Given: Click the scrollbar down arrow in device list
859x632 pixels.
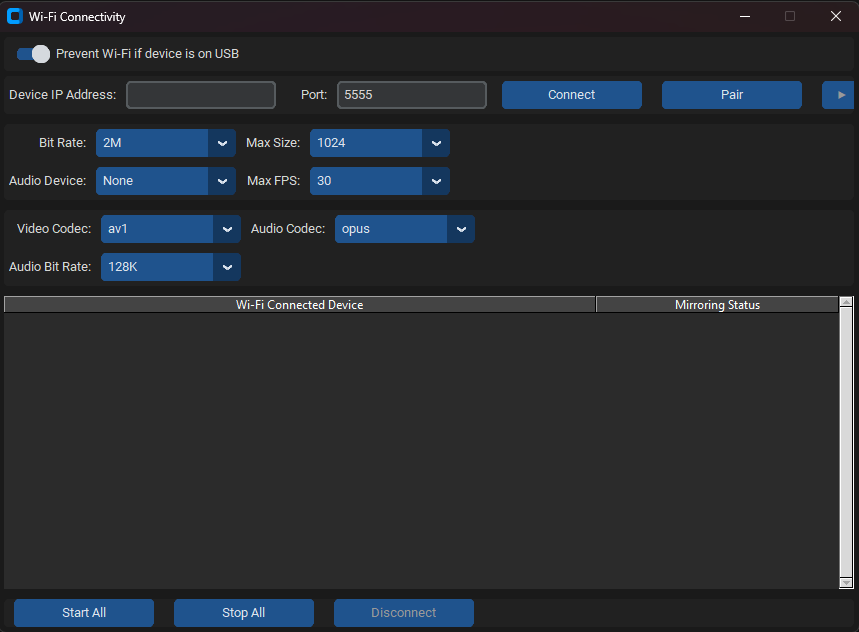Looking at the screenshot, I should [x=846, y=583].
